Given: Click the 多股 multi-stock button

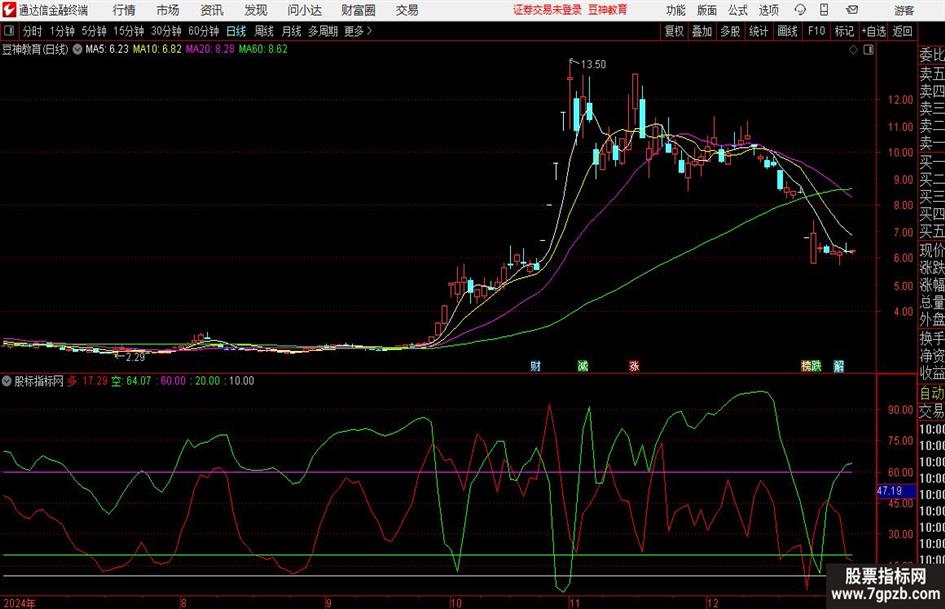Looking at the screenshot, I should pyautogui.click(x=730, y=31).
